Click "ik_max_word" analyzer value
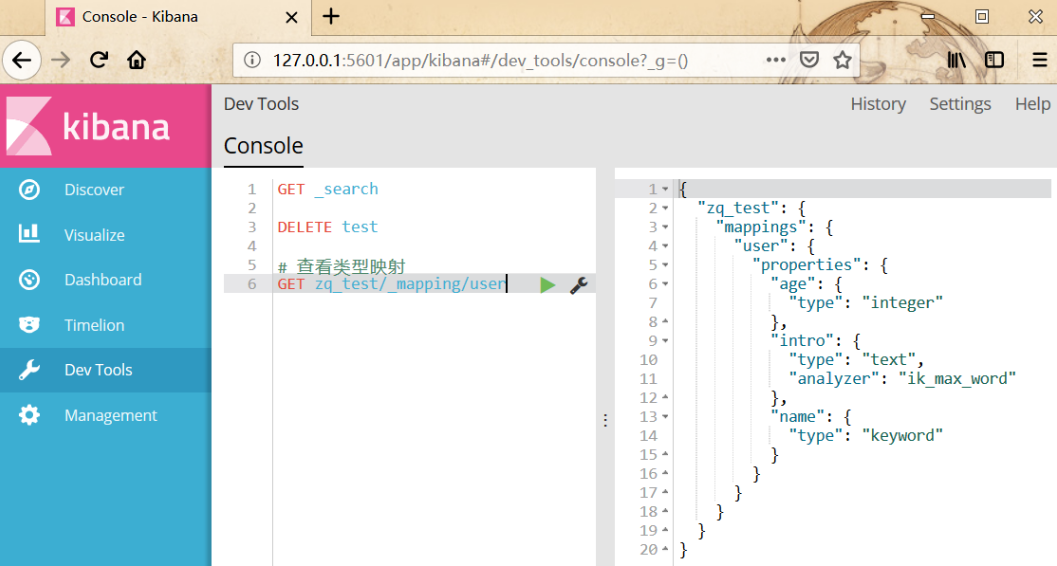 click(x=957, y=379)
